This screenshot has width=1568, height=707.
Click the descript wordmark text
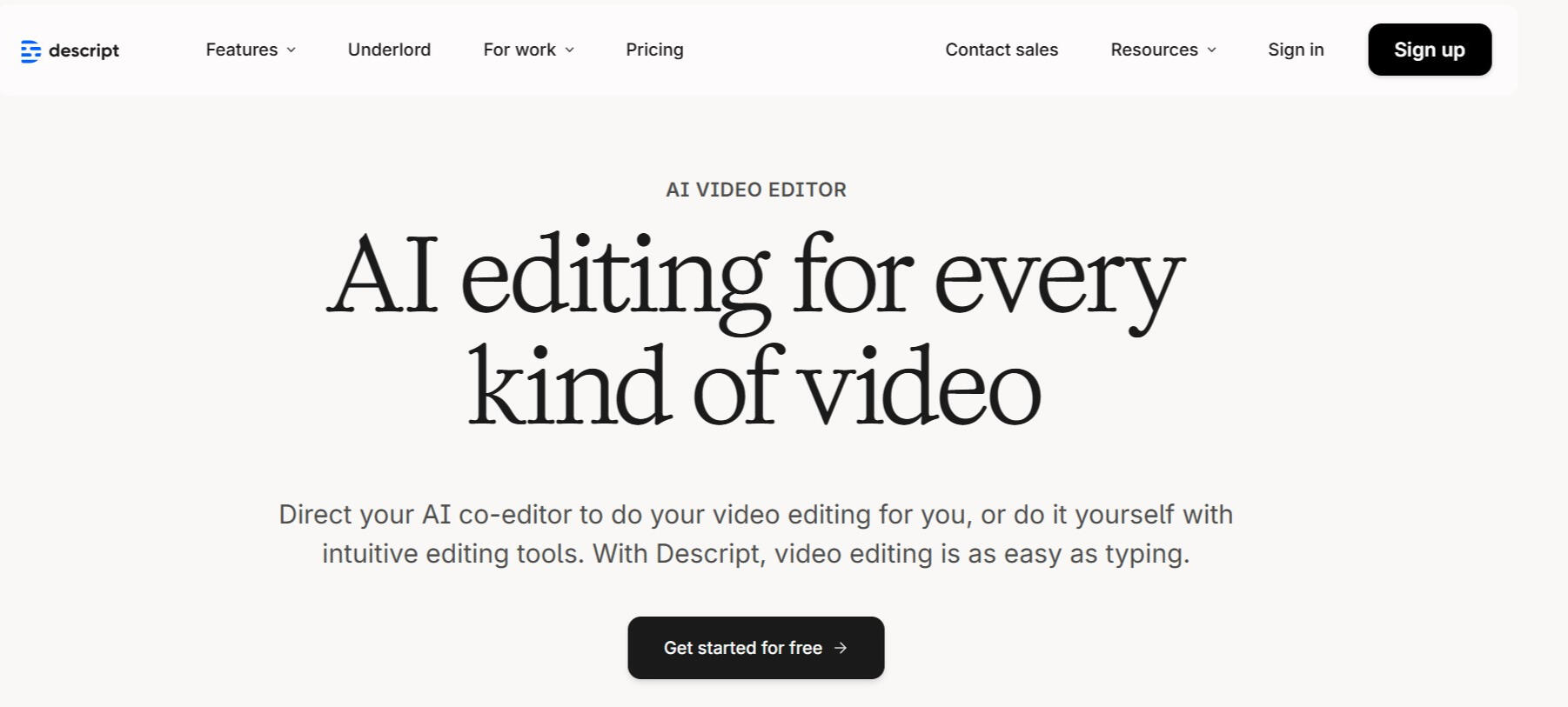[84, 50]
